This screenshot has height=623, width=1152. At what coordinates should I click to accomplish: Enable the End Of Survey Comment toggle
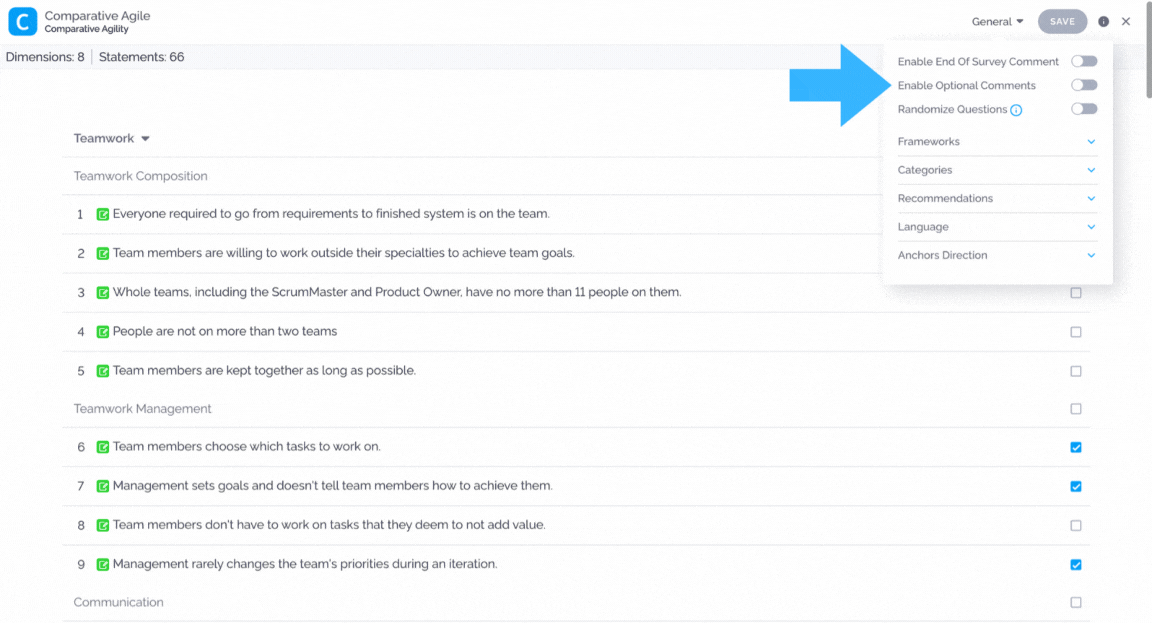click(x=1084, y=61)
